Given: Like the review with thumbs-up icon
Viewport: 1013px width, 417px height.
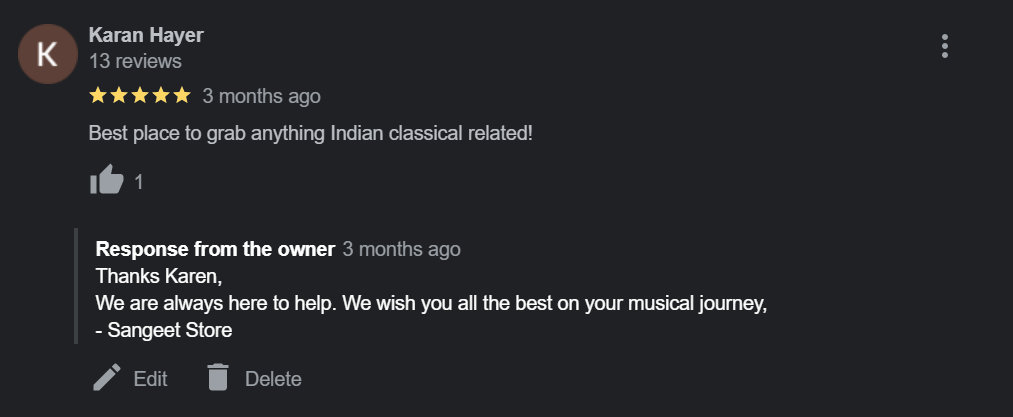Looking at the screenshot, I should [107, 181].
